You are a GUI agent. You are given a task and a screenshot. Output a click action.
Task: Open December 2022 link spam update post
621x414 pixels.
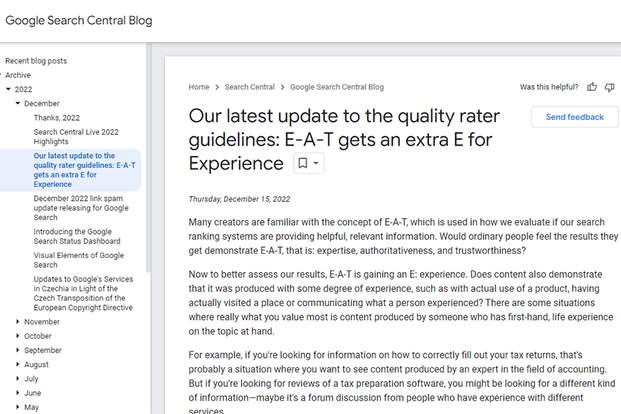(x=81, y=208)
